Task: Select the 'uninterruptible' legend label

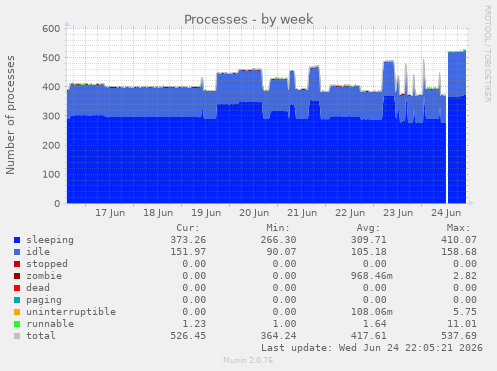Action: [71, 312]
